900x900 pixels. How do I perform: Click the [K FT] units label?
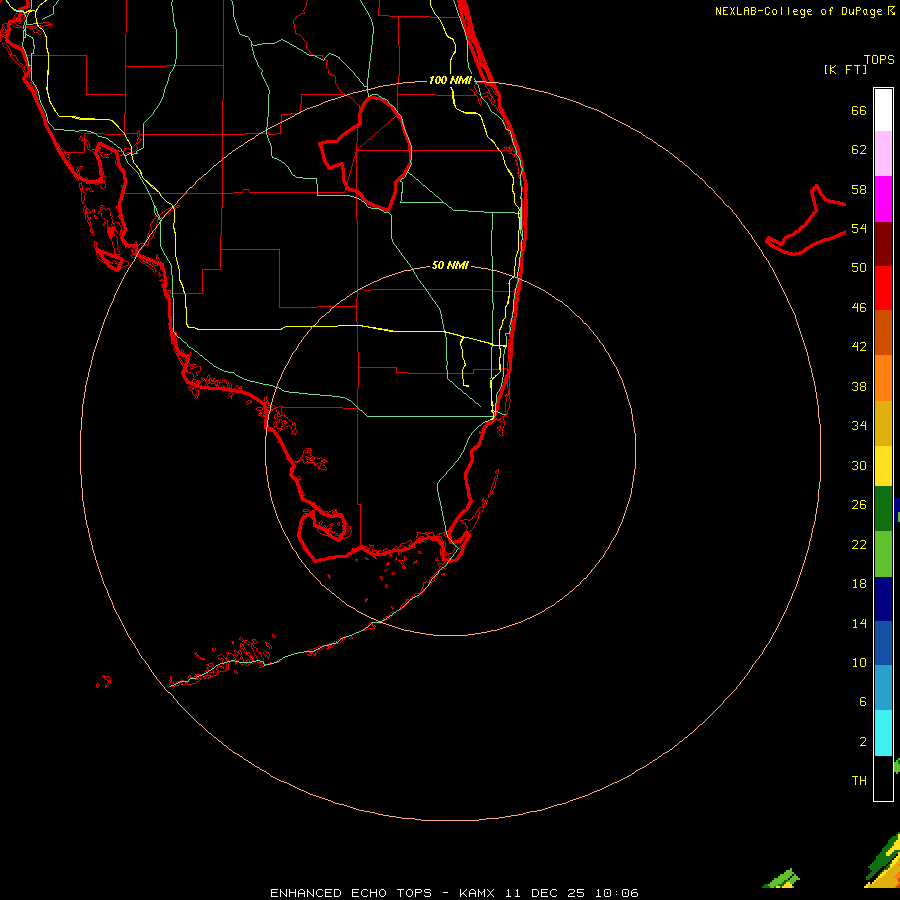[845, 69]
